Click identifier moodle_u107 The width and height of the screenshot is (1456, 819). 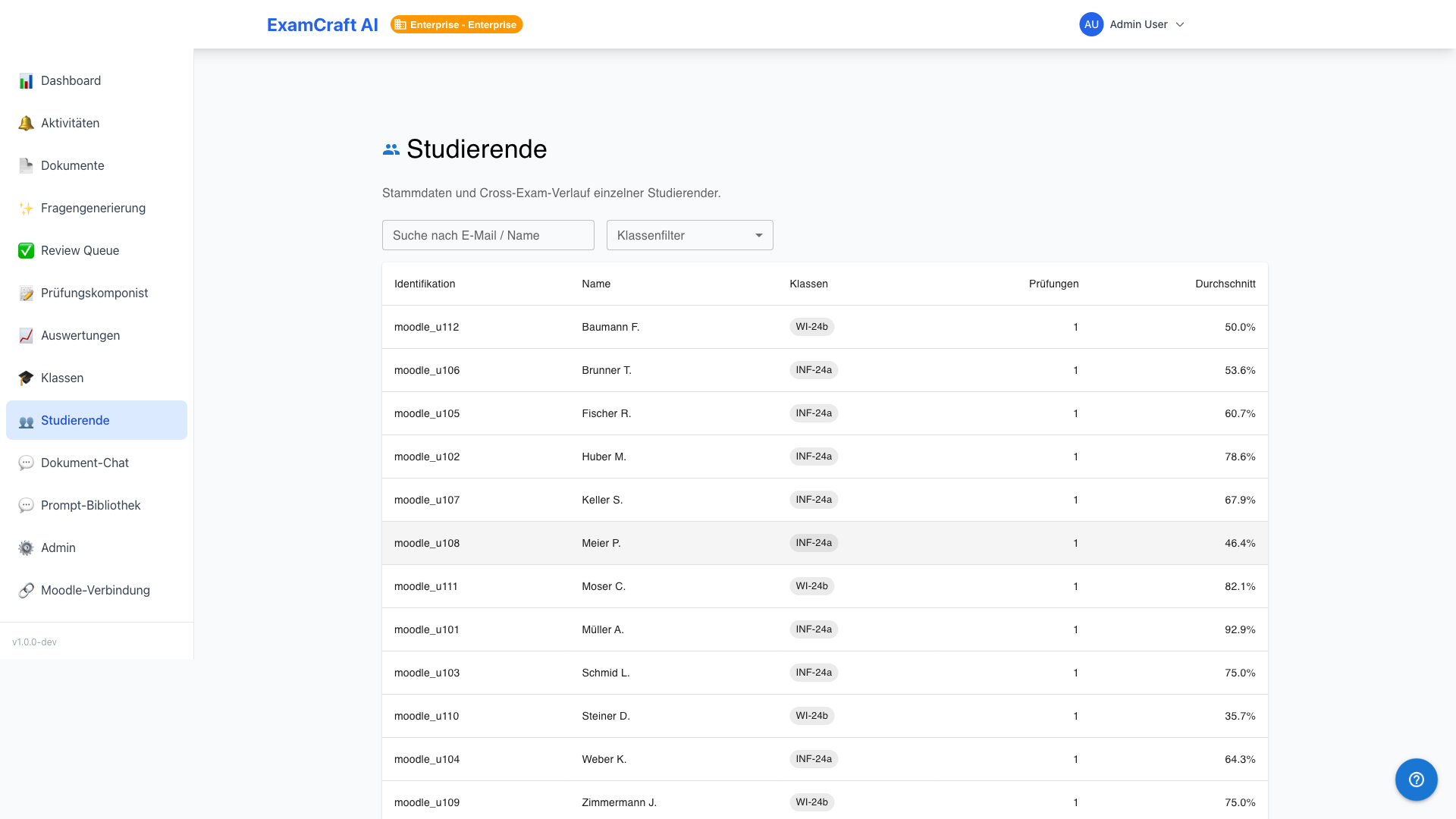tap(427, 500)
